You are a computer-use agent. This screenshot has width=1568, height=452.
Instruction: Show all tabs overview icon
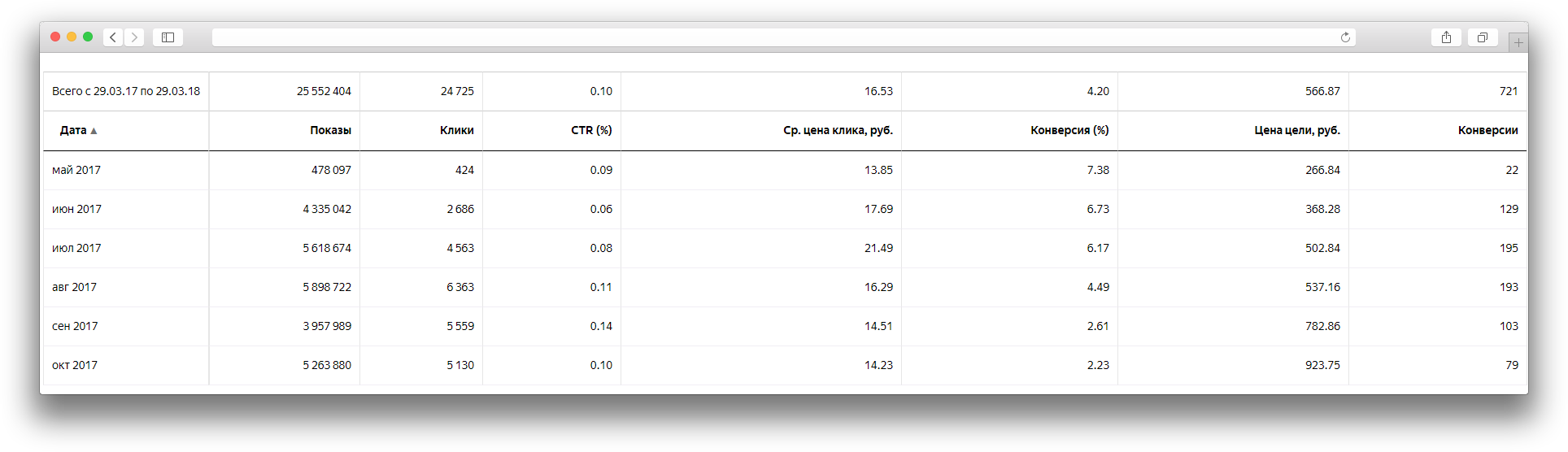click(1483, 37)
